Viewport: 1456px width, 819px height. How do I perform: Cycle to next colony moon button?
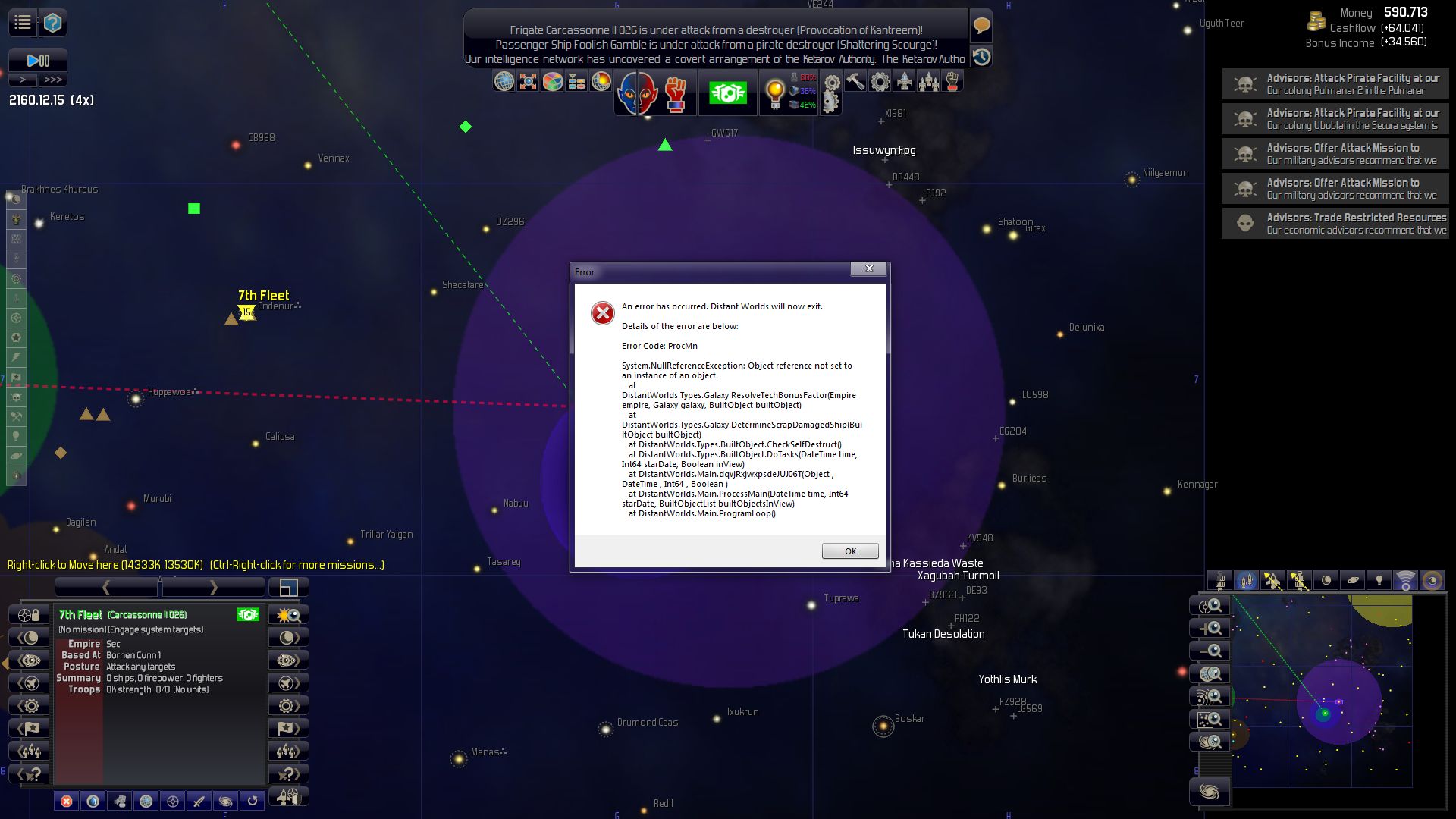coord(288,638)
